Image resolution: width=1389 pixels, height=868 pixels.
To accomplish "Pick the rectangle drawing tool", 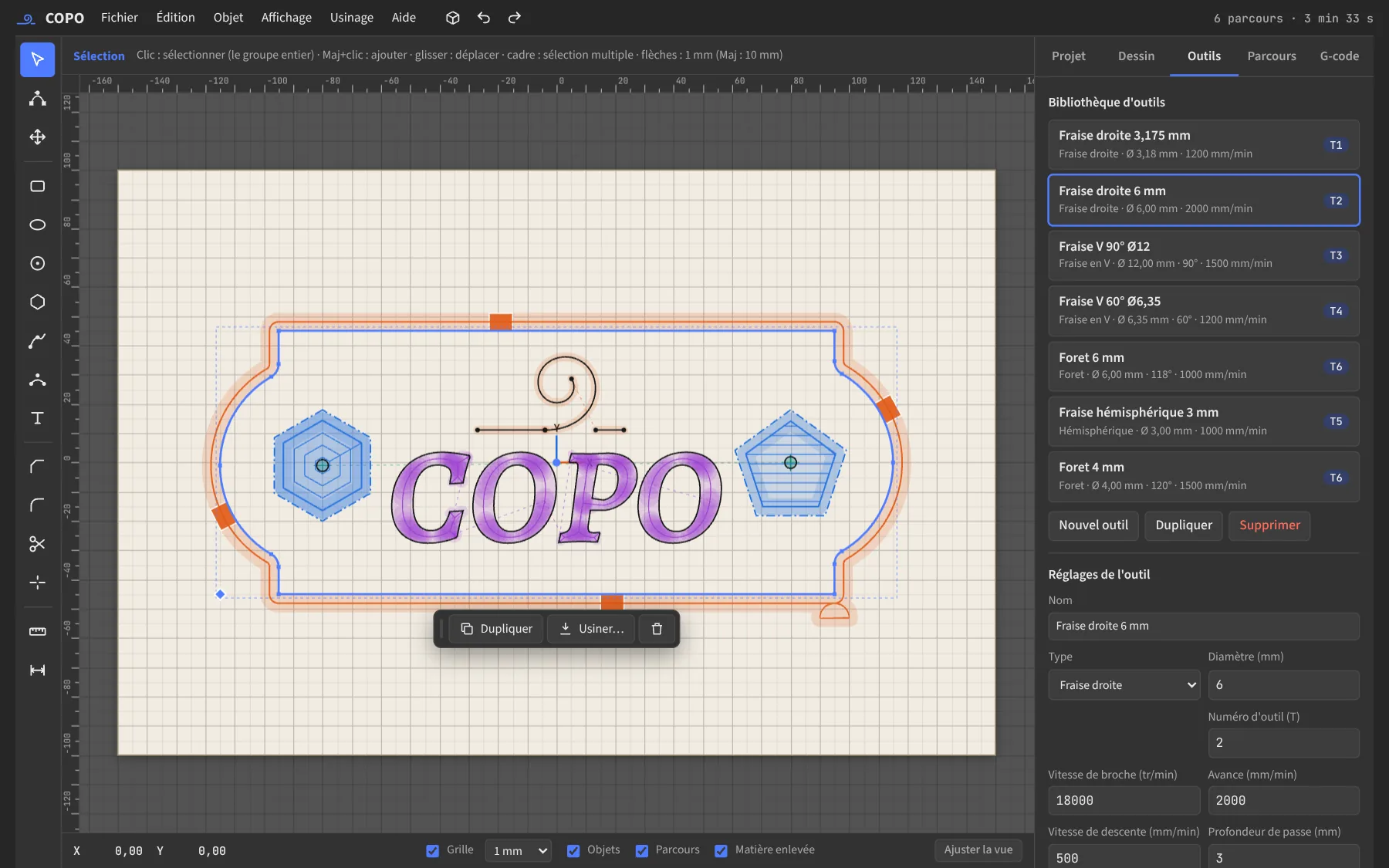I will (37, 186).
